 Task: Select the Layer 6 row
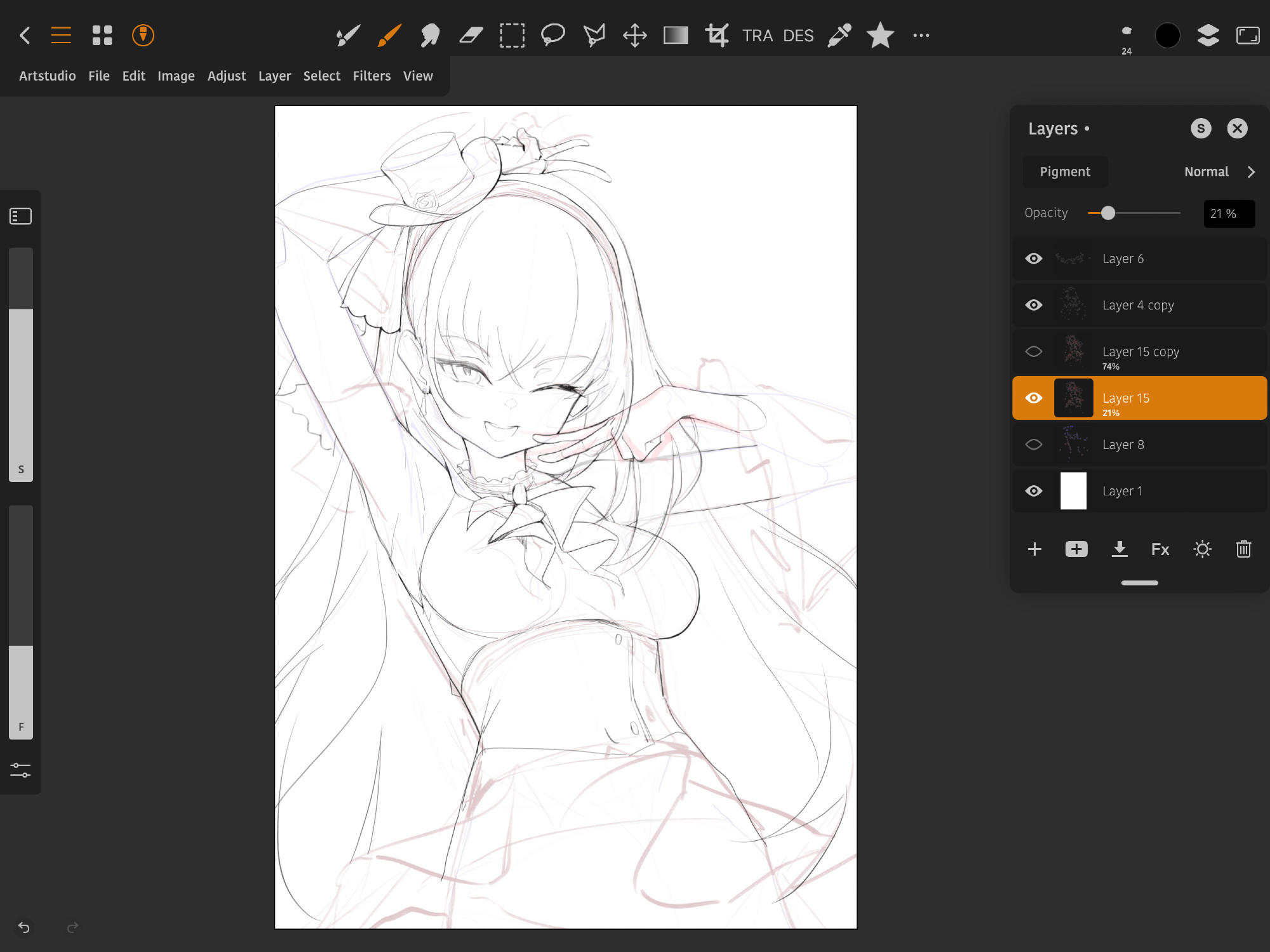(1139, 258)
